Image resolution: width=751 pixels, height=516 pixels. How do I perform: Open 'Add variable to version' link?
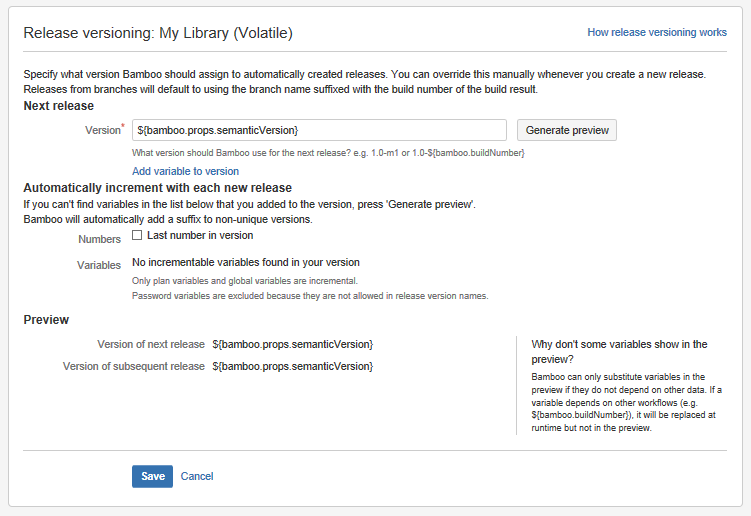pyautogui.click(x=185, y=171)
